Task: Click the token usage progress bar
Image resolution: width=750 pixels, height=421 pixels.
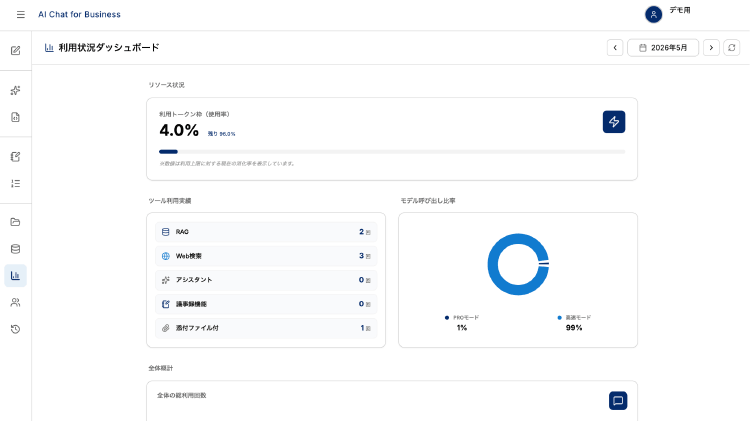Action: [x=392, y=152]
